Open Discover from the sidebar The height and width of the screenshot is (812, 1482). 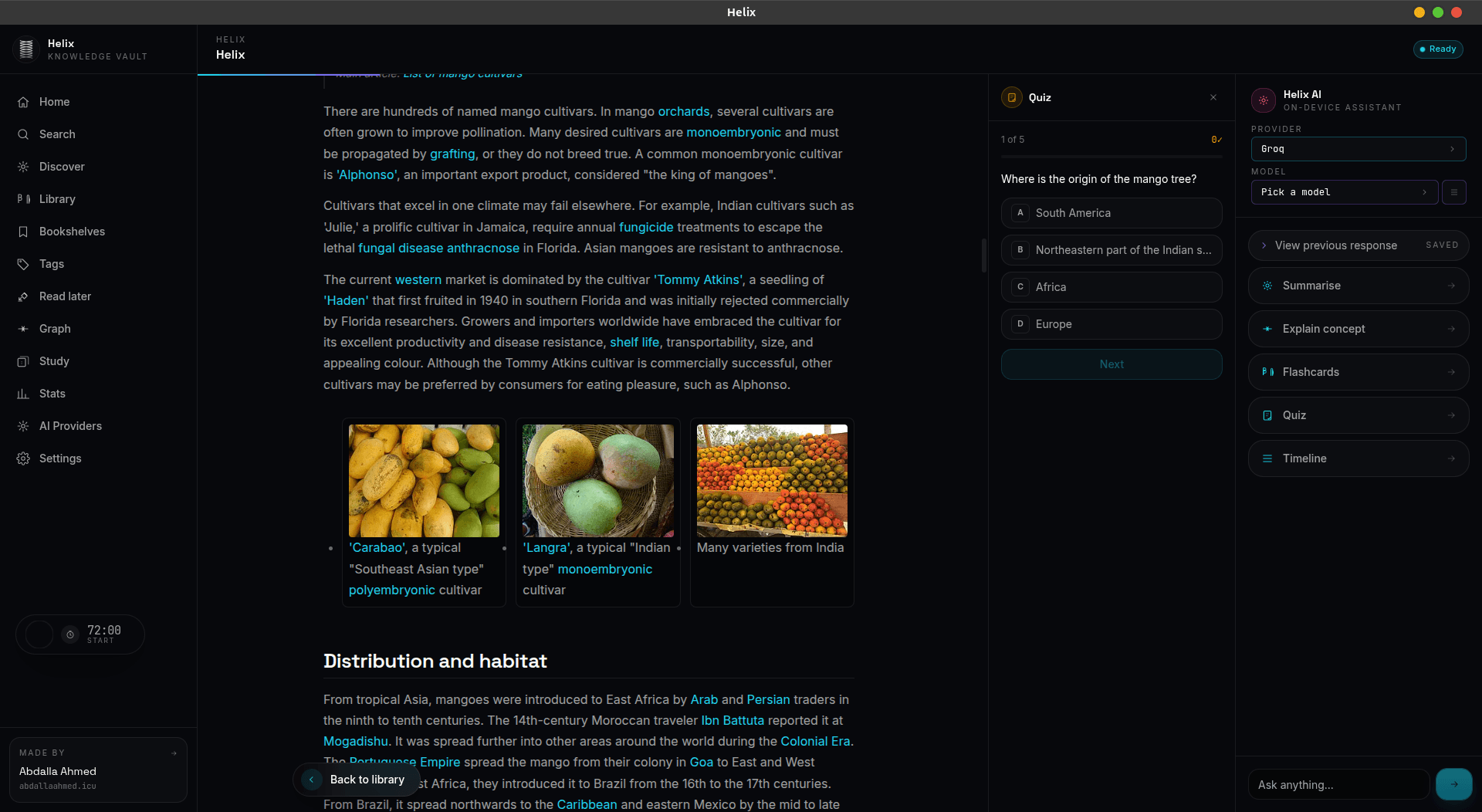[98, 167]
